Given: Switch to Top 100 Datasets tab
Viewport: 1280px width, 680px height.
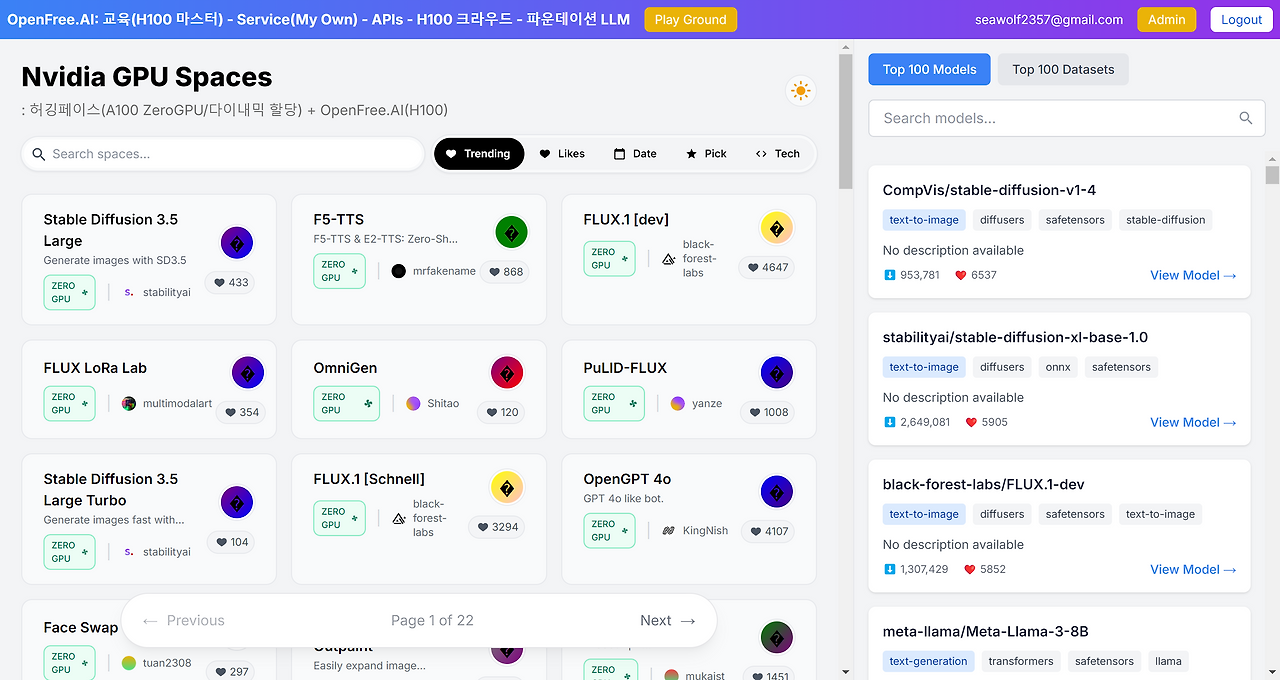Looking at the screenshot, I should coord(1063,70).
